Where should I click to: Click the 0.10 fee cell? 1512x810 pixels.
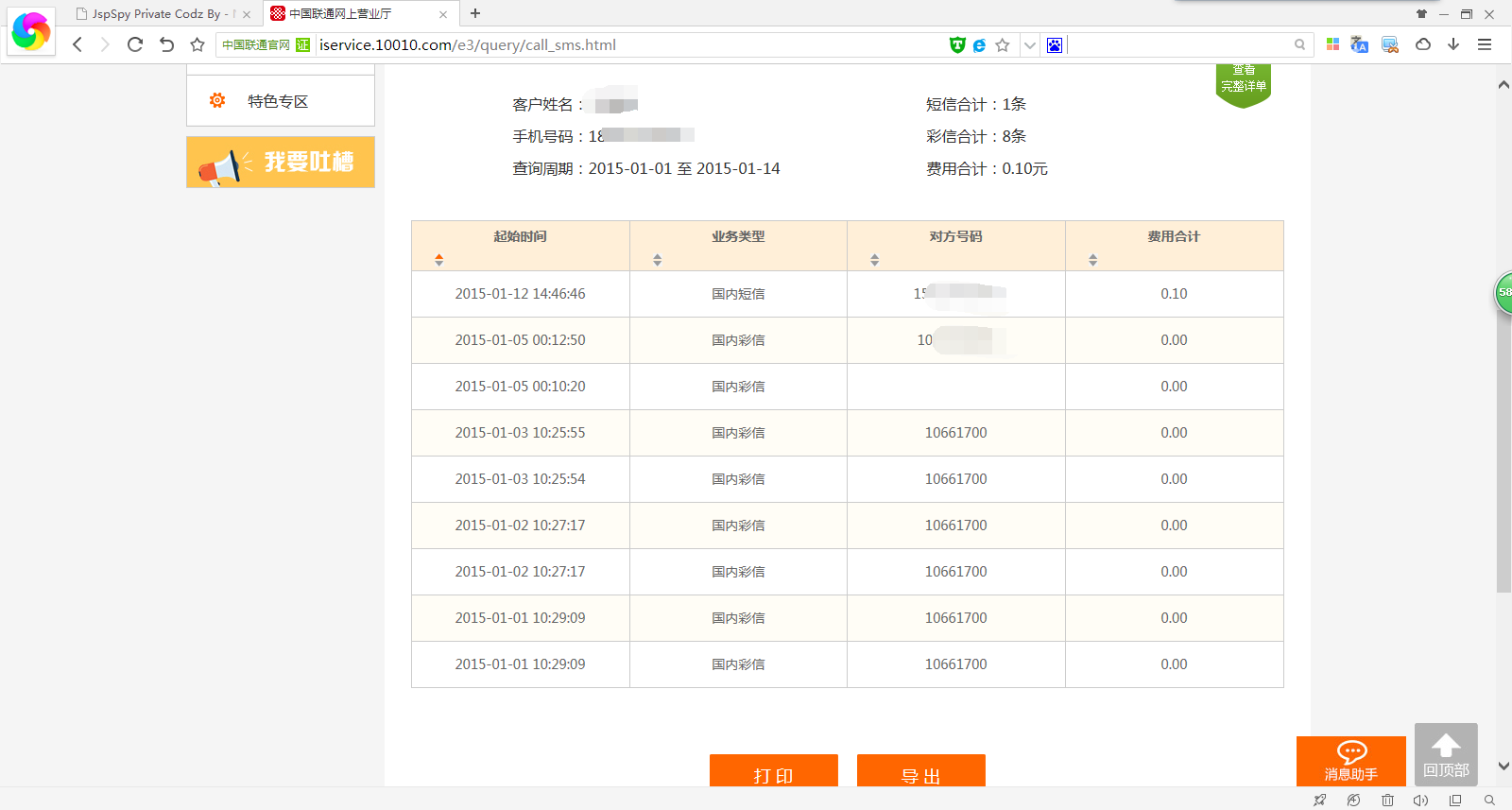tap(1174, 294)
